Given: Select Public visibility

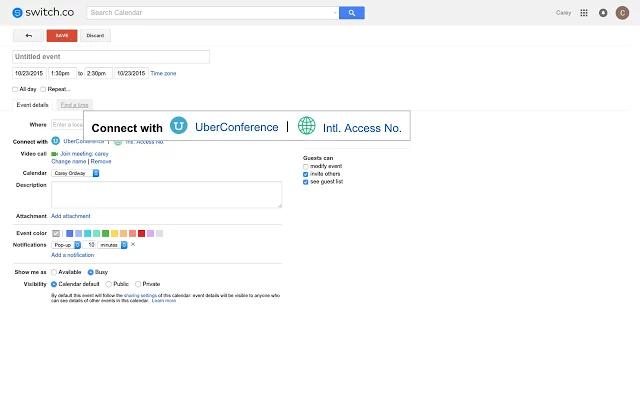Looking at the screenshot, I should pos(109,284).
